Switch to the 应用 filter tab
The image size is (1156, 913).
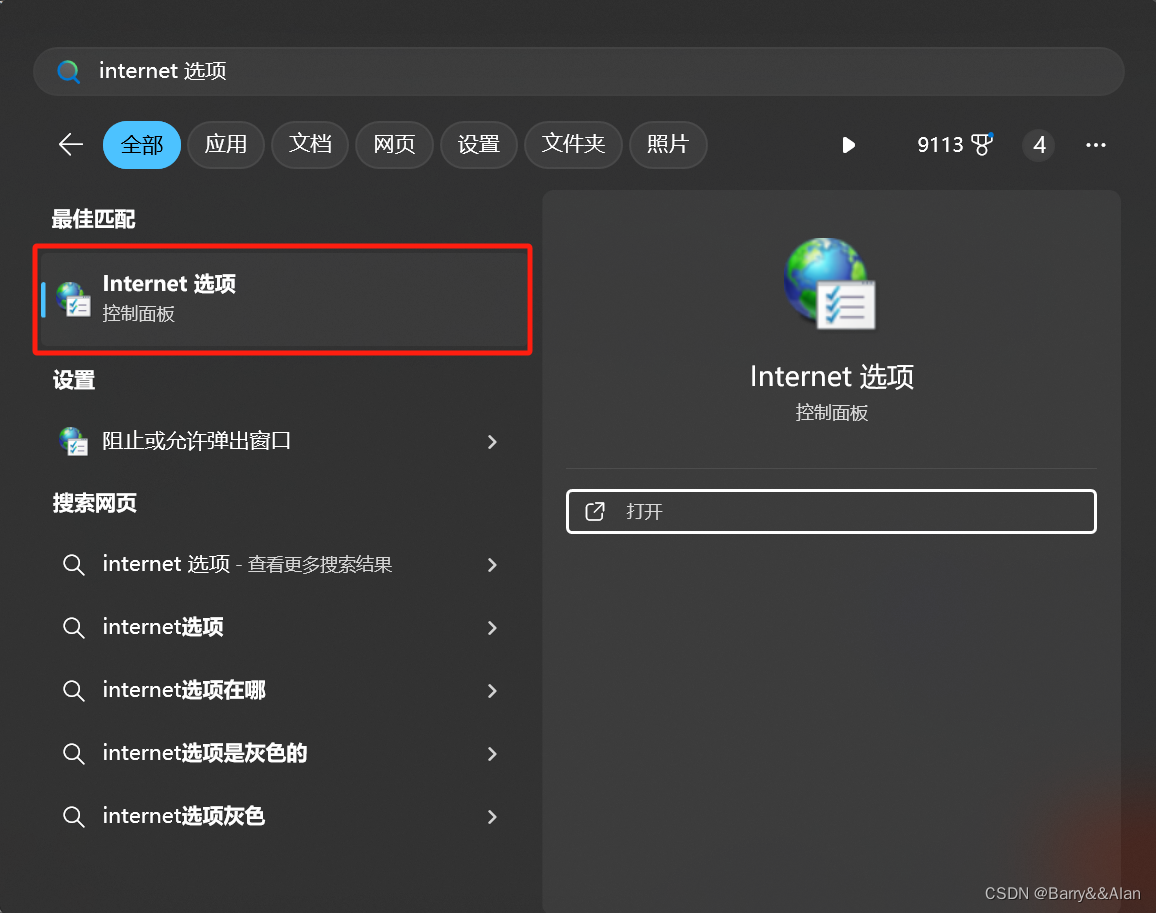(226, 145)
